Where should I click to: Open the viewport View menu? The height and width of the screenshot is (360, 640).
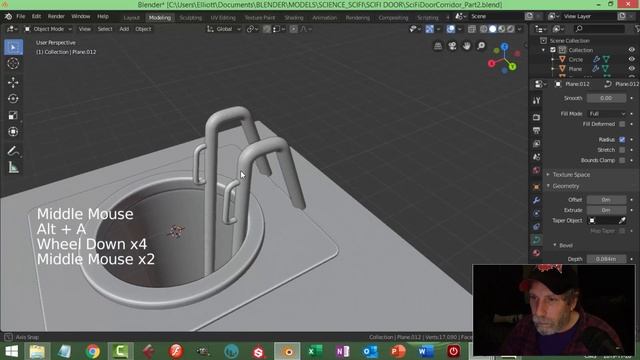84,29
